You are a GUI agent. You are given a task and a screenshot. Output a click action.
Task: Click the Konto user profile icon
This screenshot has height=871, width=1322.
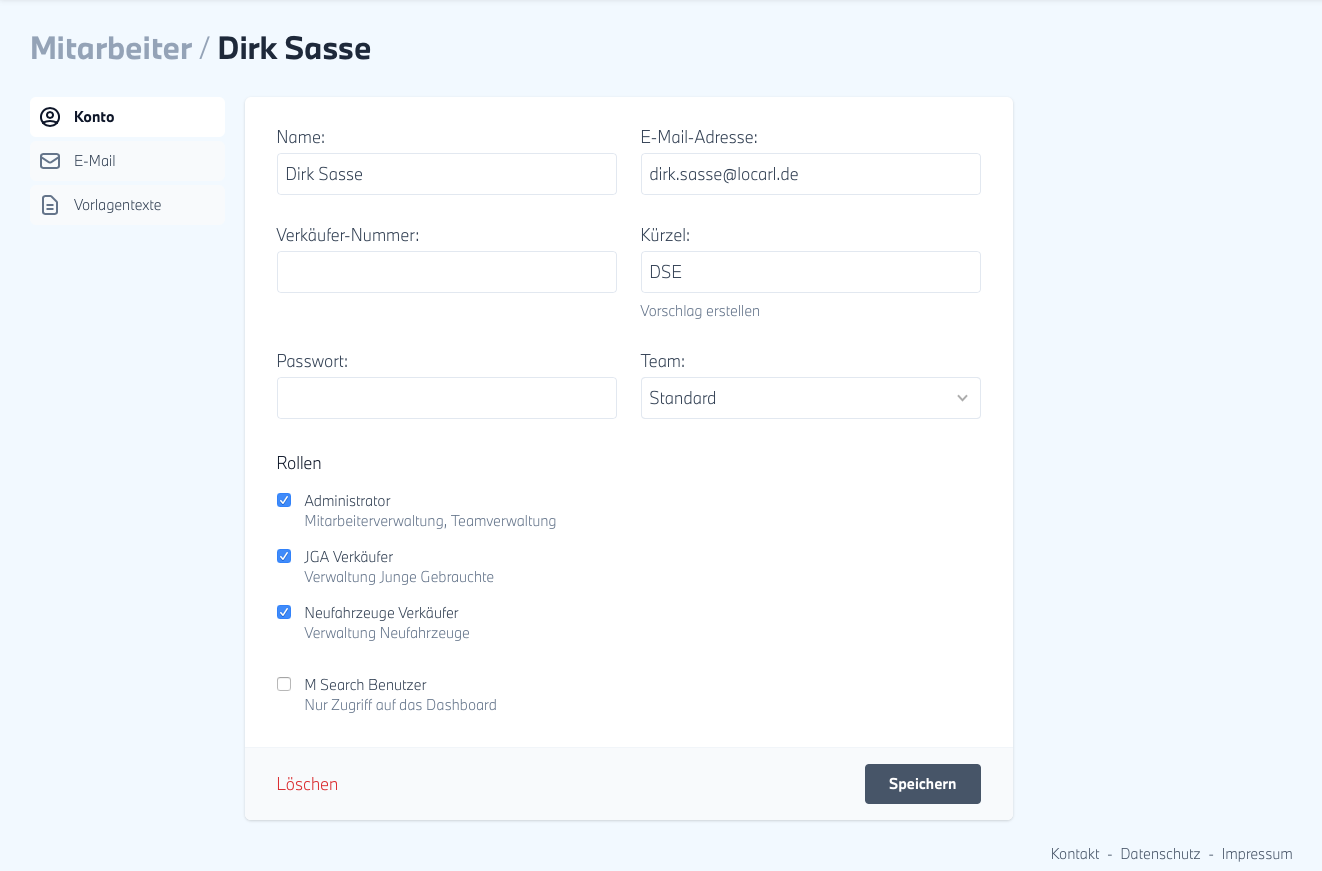point(50,117)
